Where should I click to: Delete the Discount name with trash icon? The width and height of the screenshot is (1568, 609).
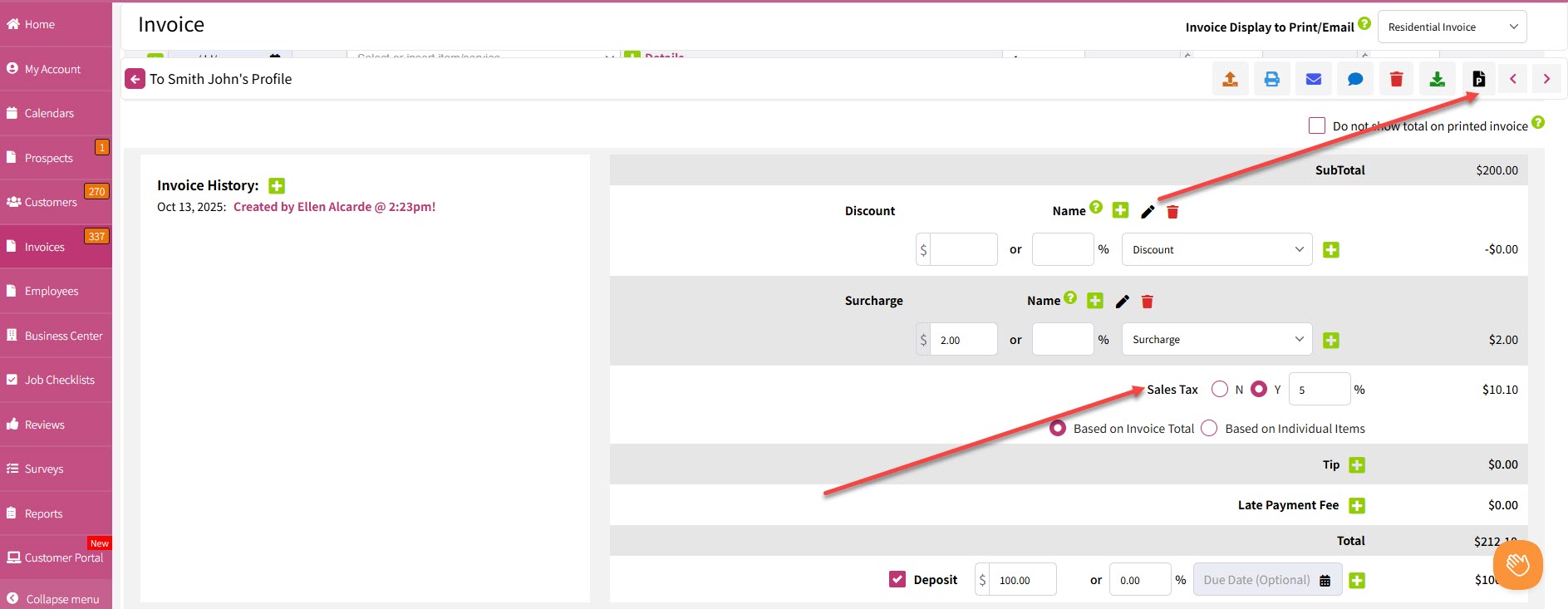[1172, 212]
